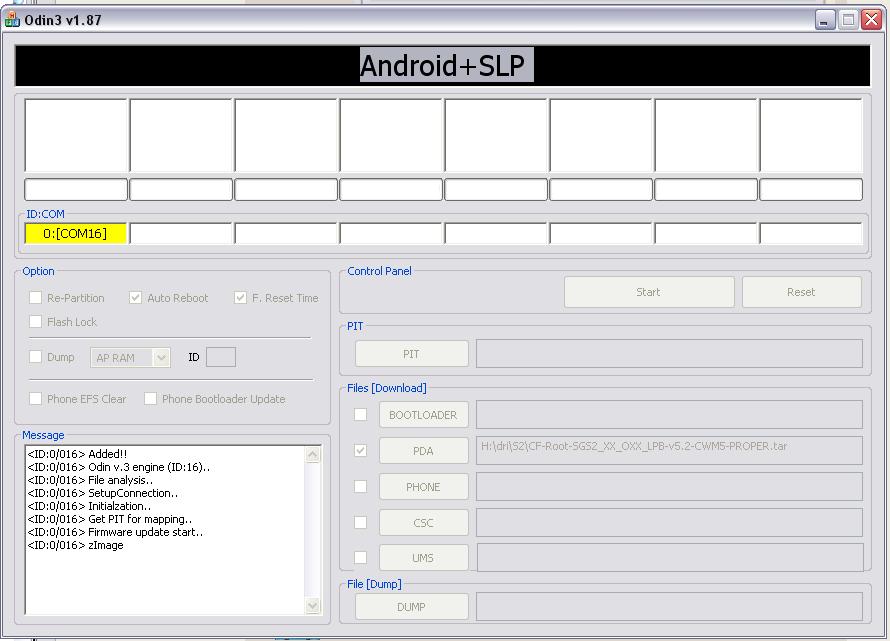Click the Start button
Screen dimensions: 890x641
[x=649, y=292]
